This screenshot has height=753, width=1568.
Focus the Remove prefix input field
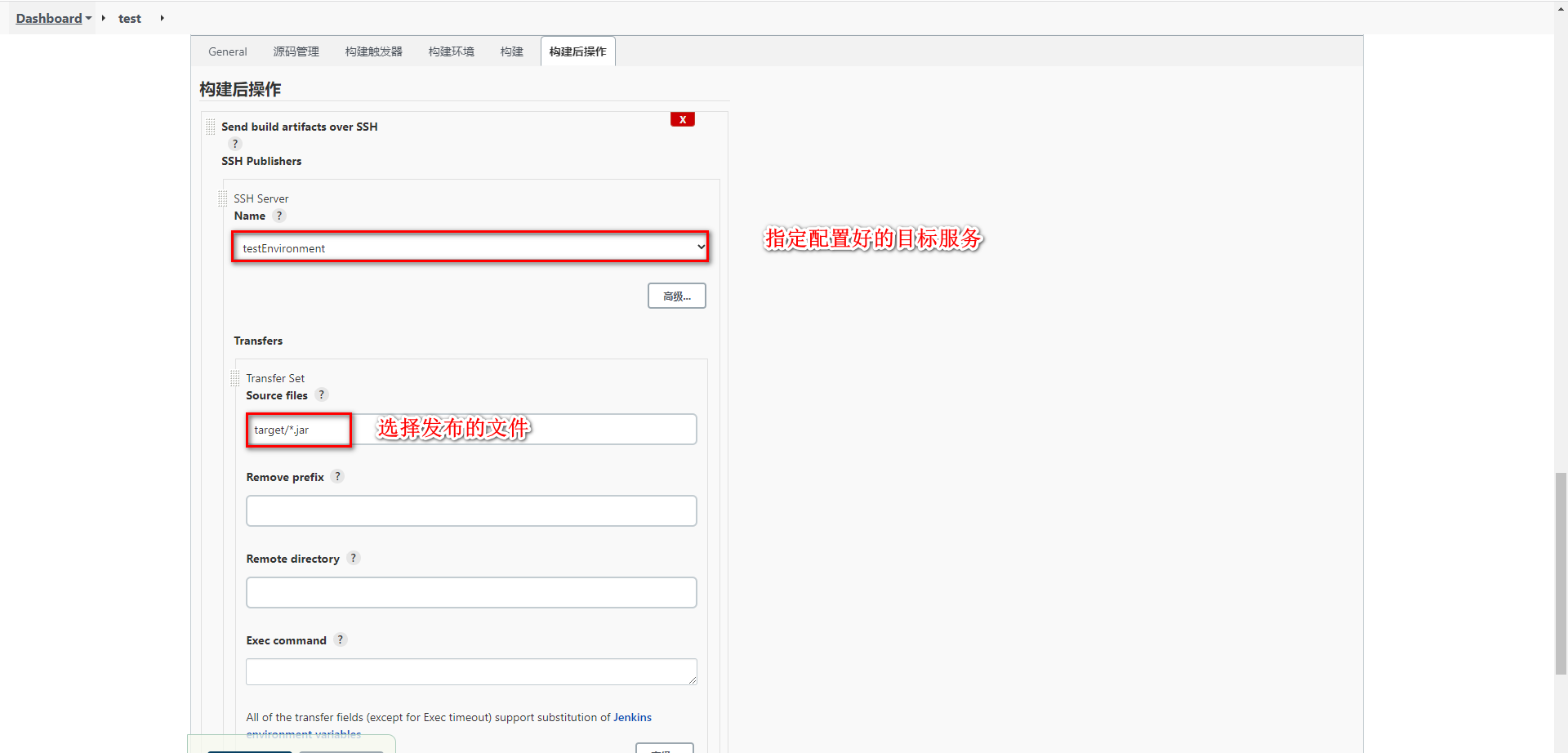tap(471, 510)
